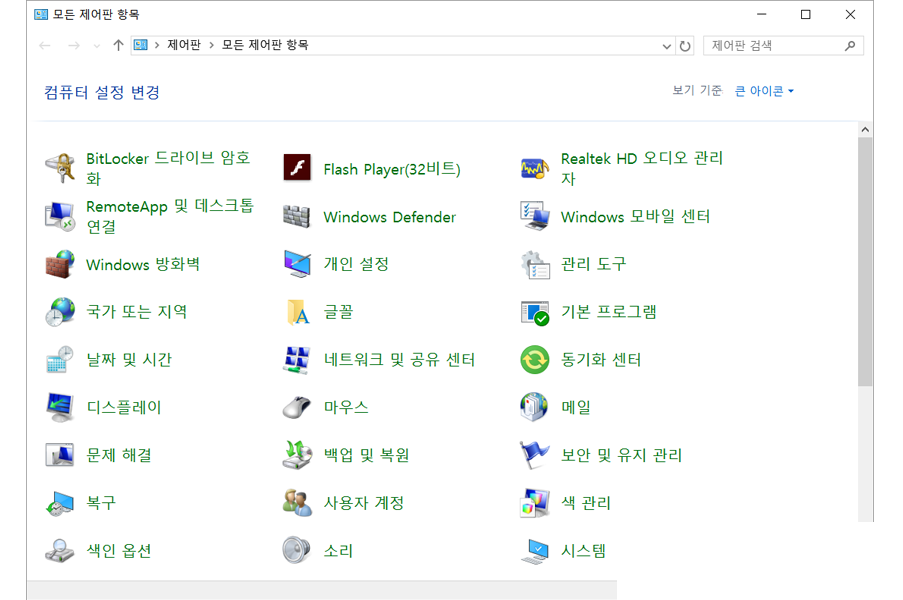Click the control panel icon in address bar
The width and height of the screenshot is (903, 600).
tap(141, 45)
